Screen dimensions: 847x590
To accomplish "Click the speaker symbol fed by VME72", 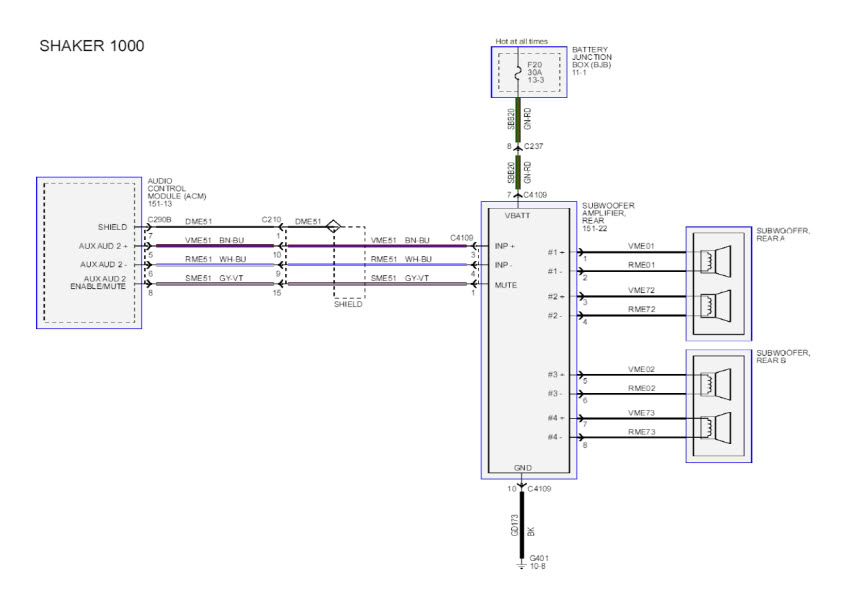I will click(x=716, y=306).
